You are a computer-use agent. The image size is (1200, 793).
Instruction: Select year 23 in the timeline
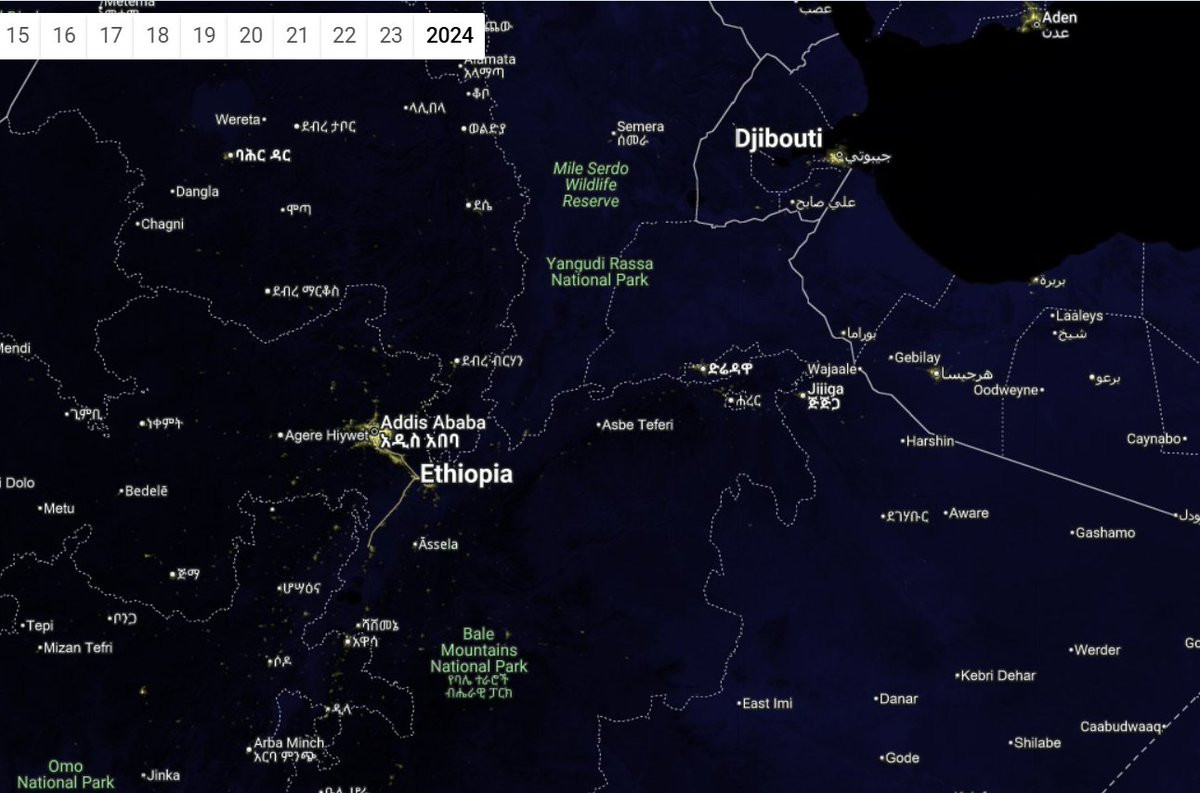coord(390,36)
